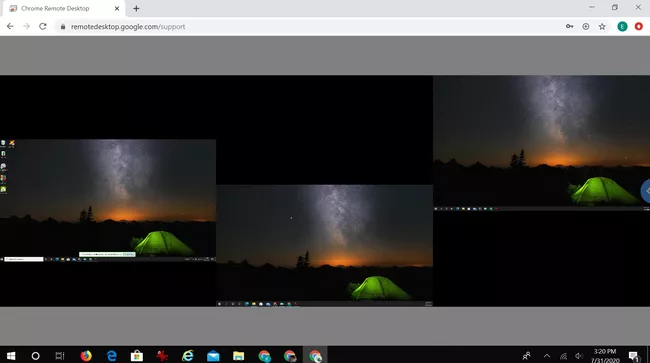Open the green profile avatar E

click(622, 27)
